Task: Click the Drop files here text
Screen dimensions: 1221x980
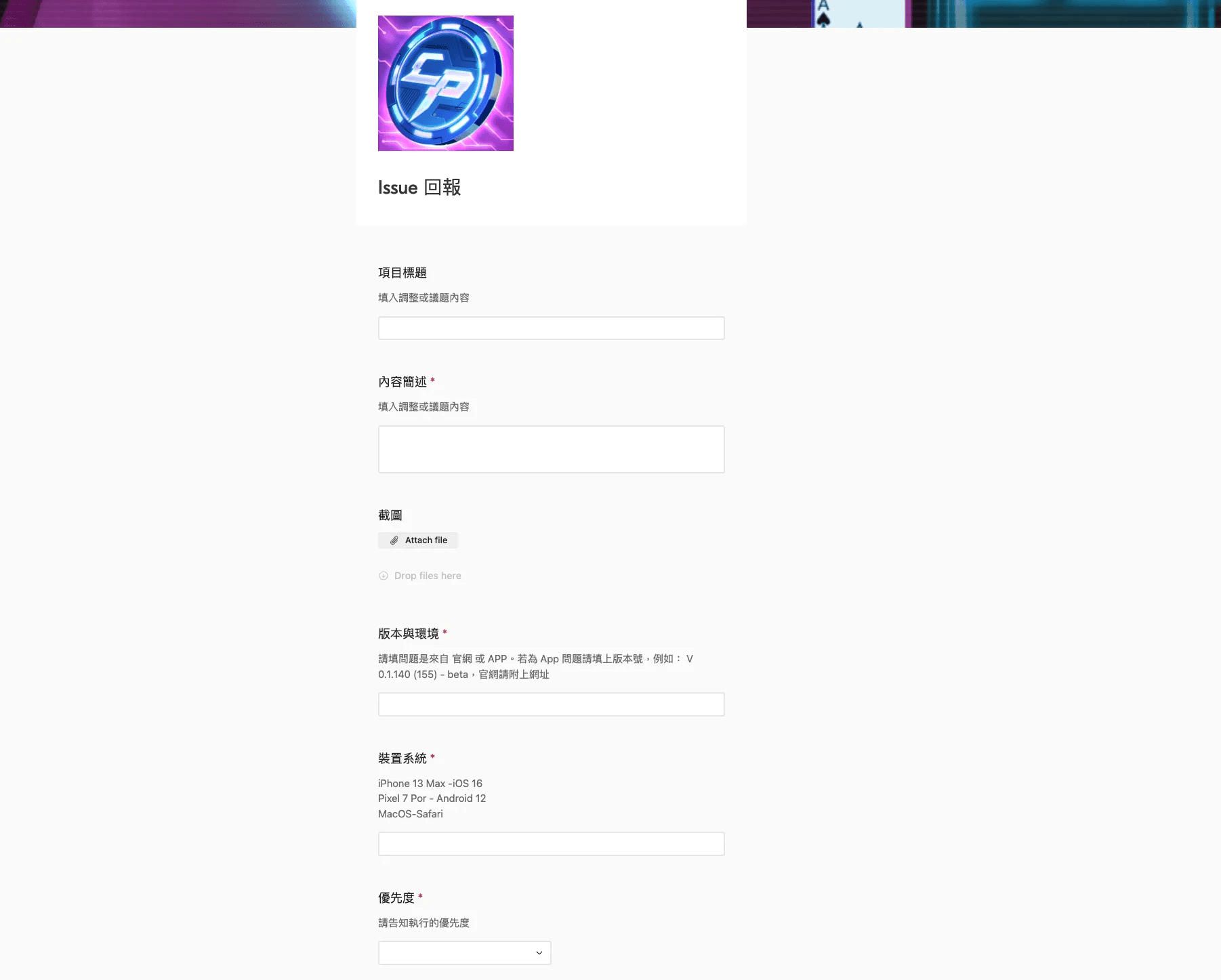Action: (428, 576)
